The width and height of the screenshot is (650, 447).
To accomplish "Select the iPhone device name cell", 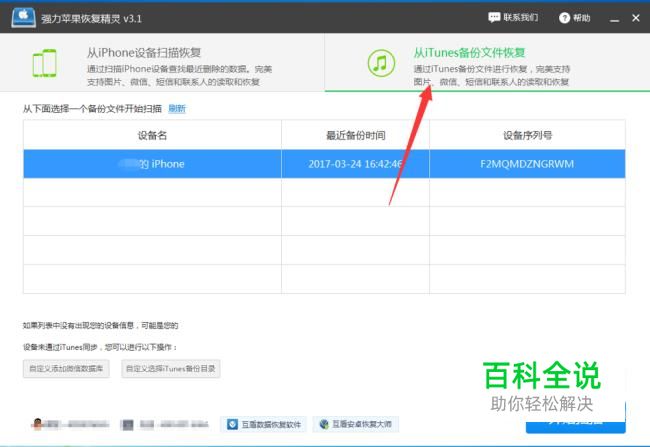I will click(152, 164).
